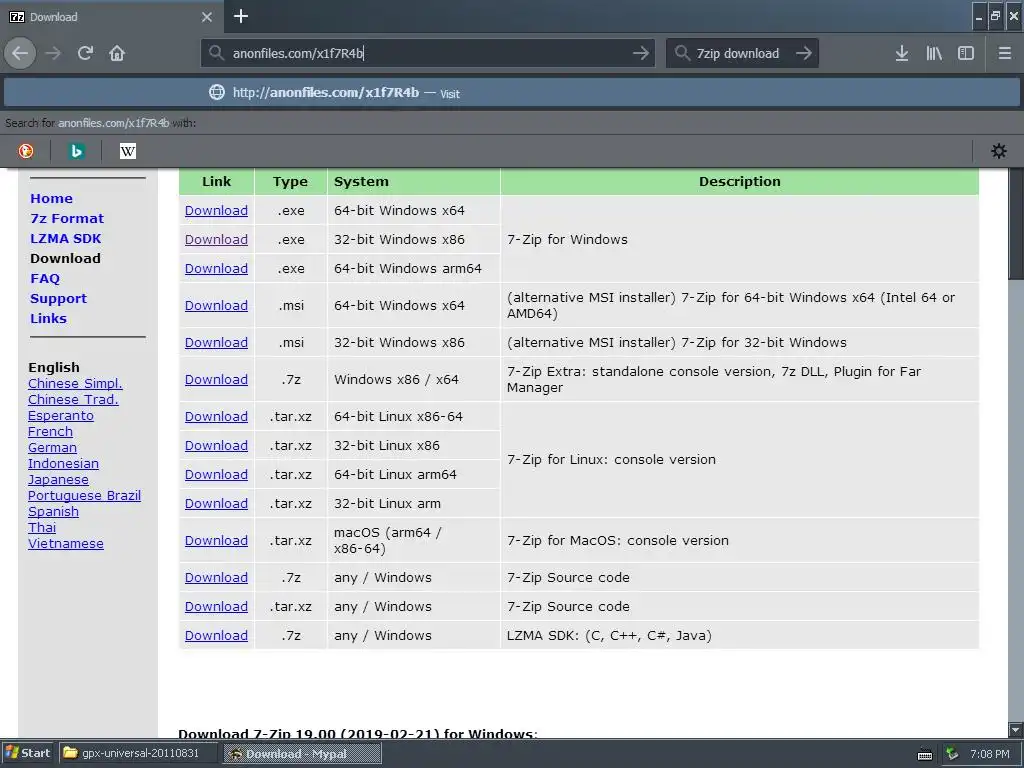The height and width of the screenshot is (768, 1024).
Task: Download the .msi for 64-bit Windows x64
Action: click(x=216, y=306)
